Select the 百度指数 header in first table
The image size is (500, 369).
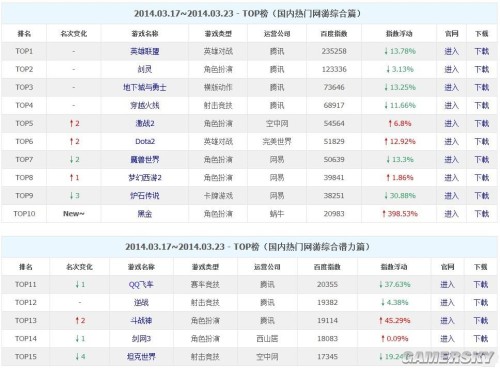pos(334,34)
